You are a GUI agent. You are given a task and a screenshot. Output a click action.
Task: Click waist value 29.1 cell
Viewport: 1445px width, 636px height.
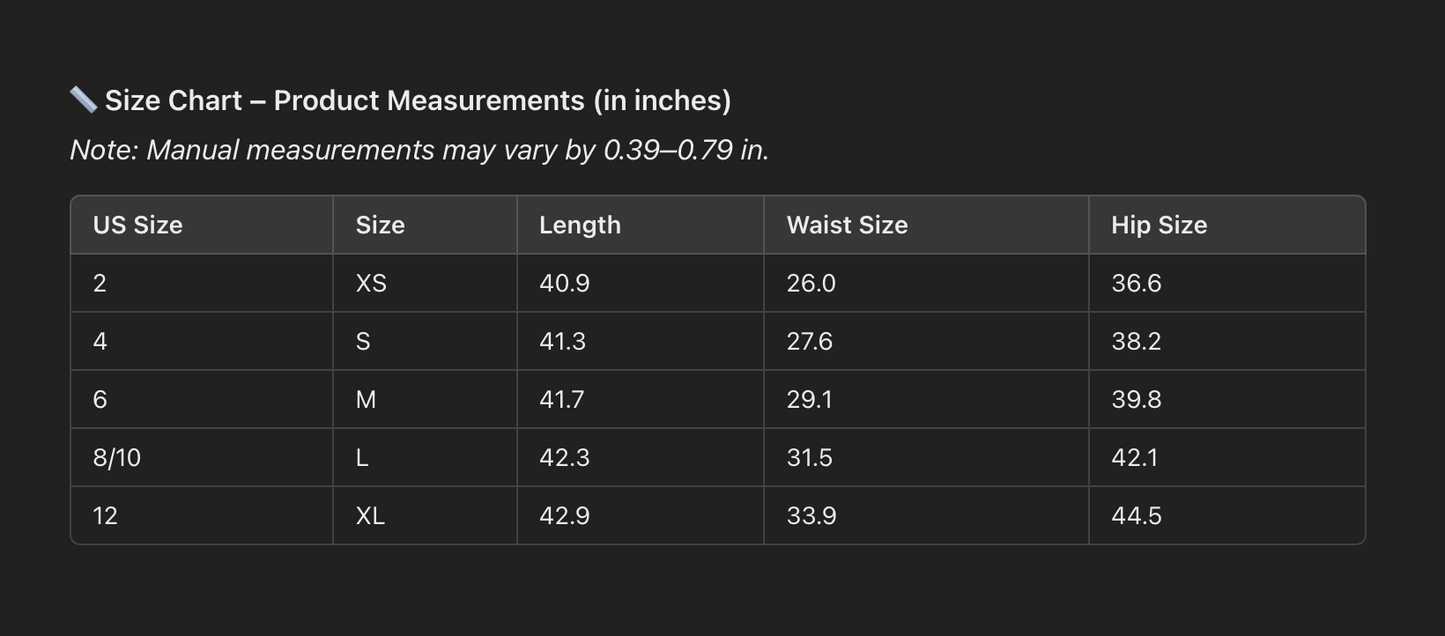point(809,400)
